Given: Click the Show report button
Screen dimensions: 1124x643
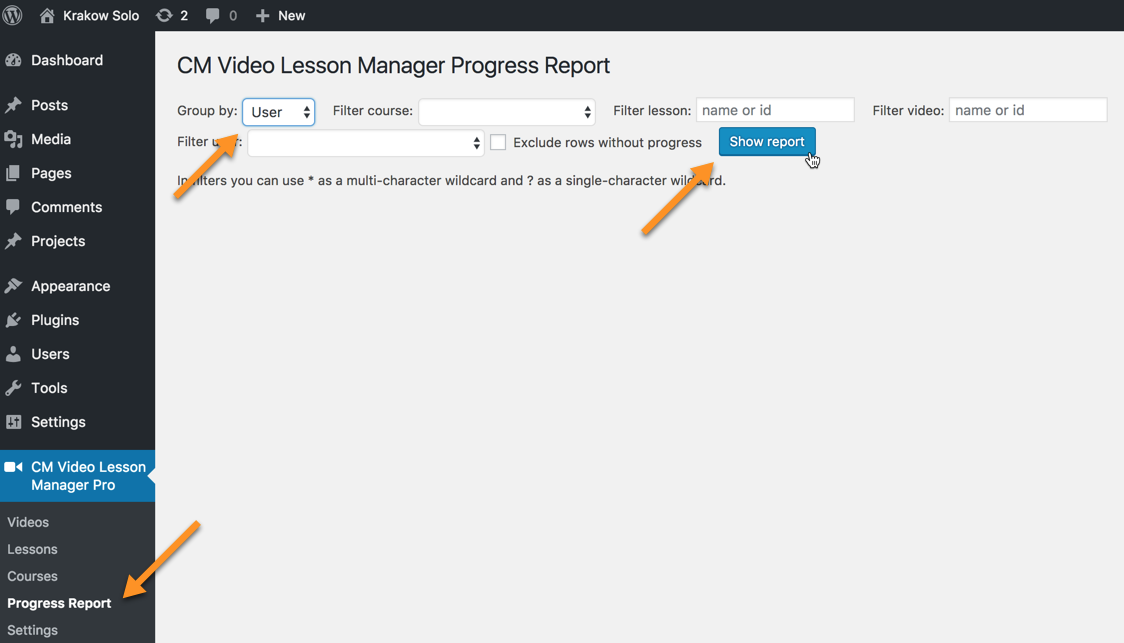Looking at the screenshot, I should [x=767, y=142].
